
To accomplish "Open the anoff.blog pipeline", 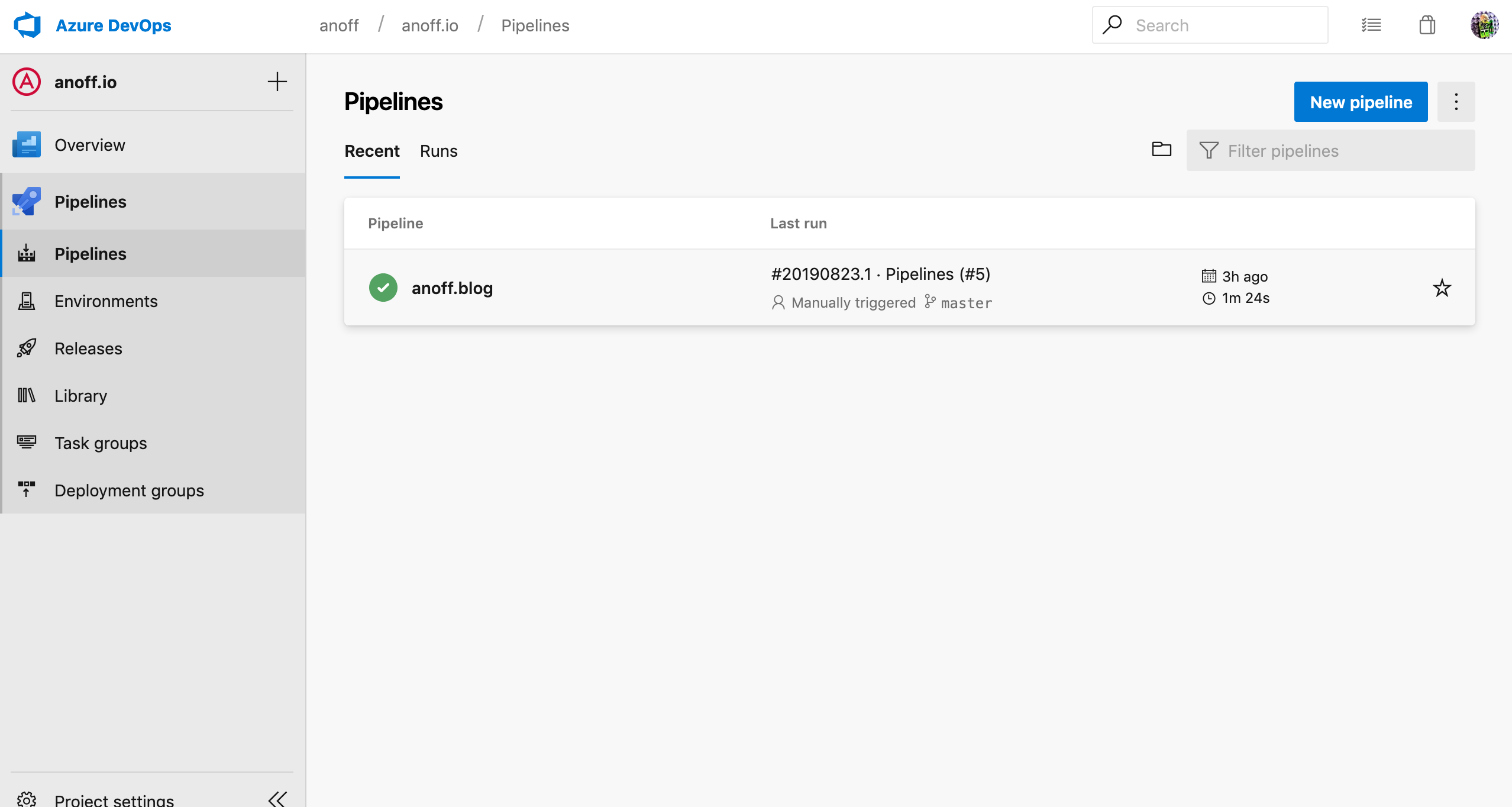I will click(x=453, y=288).
